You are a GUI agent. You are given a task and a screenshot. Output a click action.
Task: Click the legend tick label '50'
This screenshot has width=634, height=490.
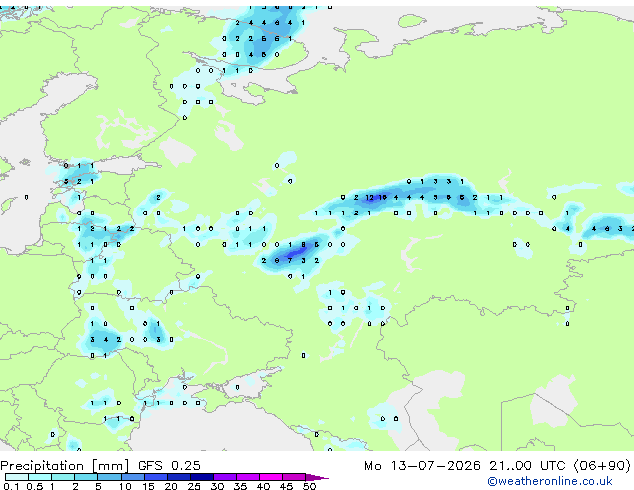(309, 486)
